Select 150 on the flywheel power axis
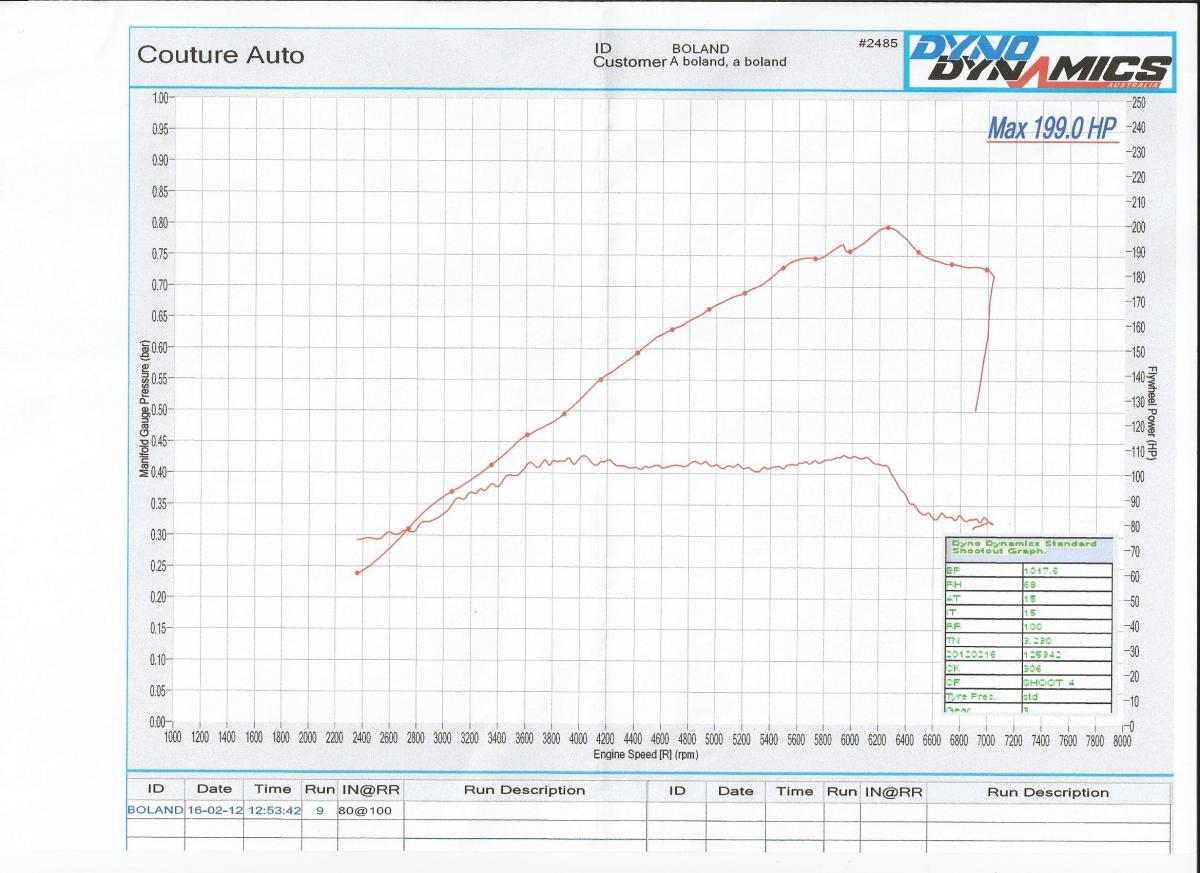This screenshot has height=873, width=1200. [x=1136, y=352]
